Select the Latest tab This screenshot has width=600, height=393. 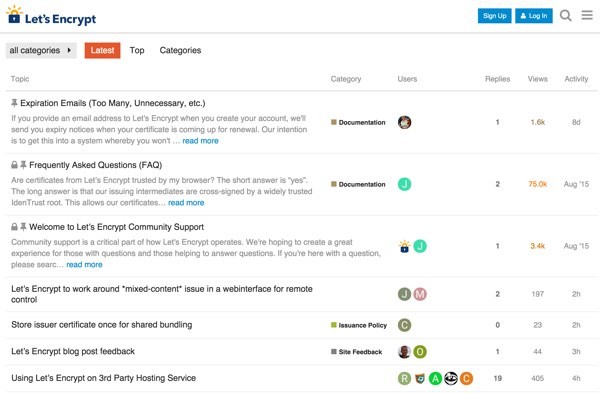pyautogui.click(x=102, y=51)
